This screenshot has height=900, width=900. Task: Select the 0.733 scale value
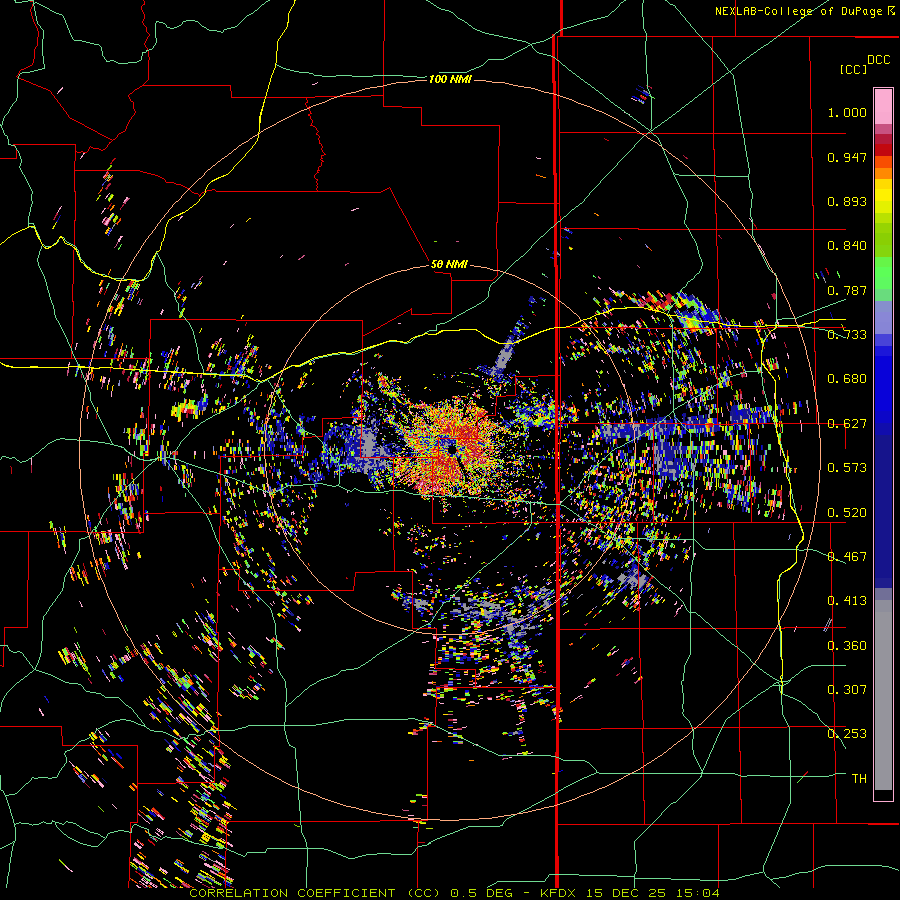point(847,335)
